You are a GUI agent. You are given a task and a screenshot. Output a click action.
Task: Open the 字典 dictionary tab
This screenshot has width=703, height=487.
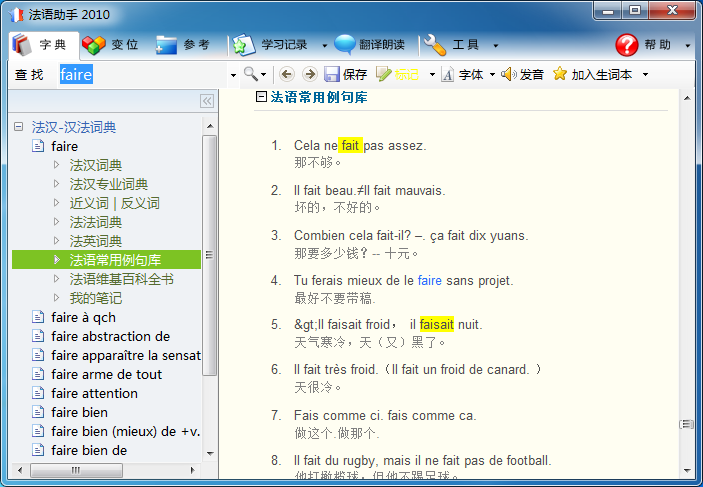pos(43,45)
